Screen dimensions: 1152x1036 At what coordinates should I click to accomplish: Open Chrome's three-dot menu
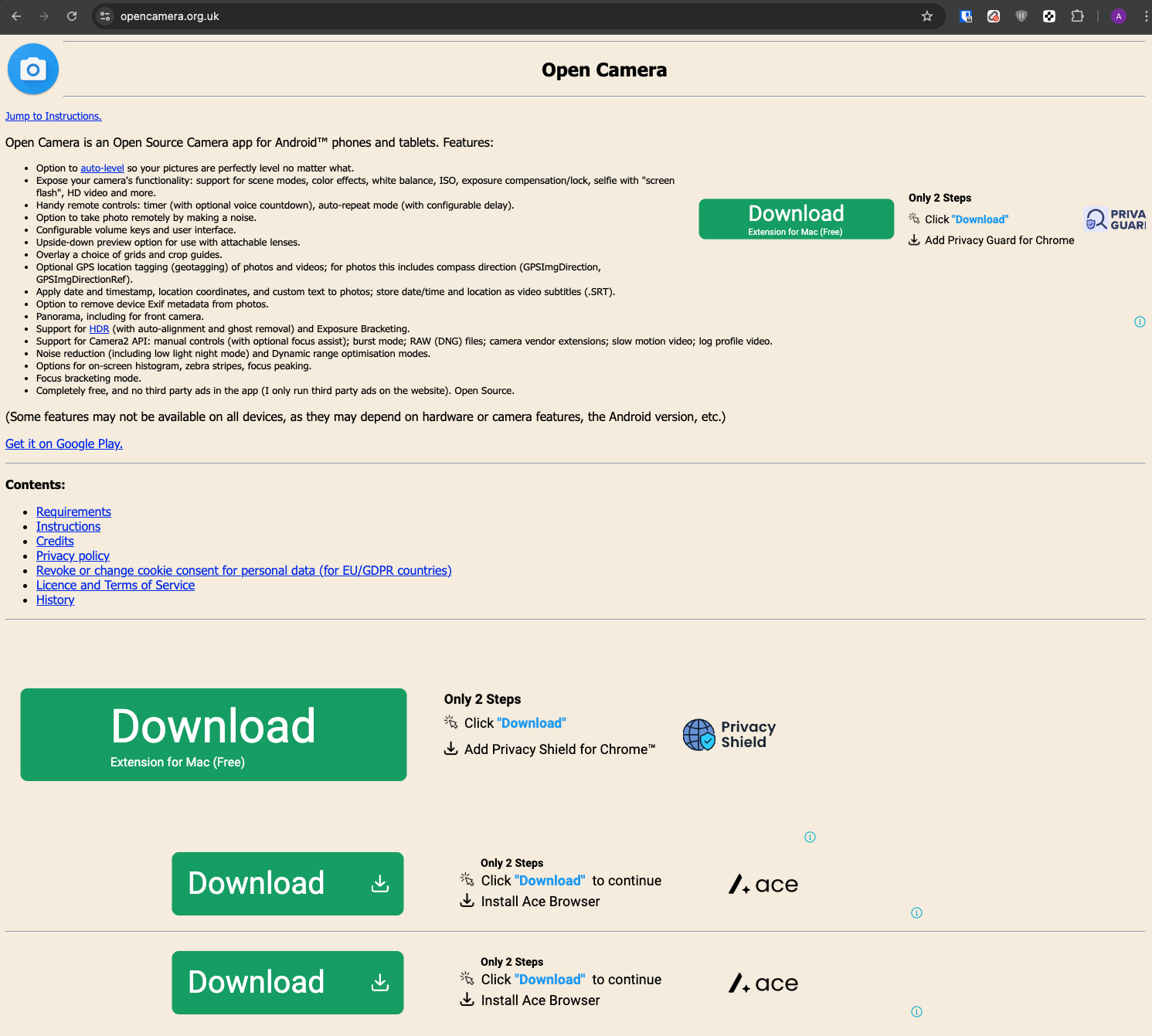[1146, 16]
